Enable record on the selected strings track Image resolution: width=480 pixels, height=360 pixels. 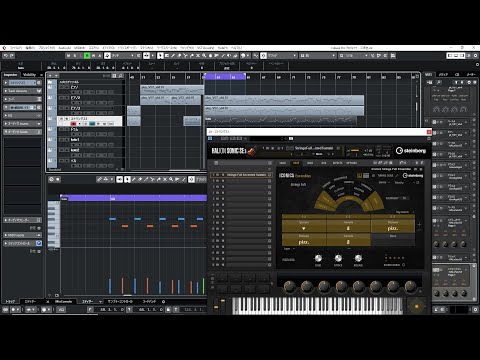[73, 124]
